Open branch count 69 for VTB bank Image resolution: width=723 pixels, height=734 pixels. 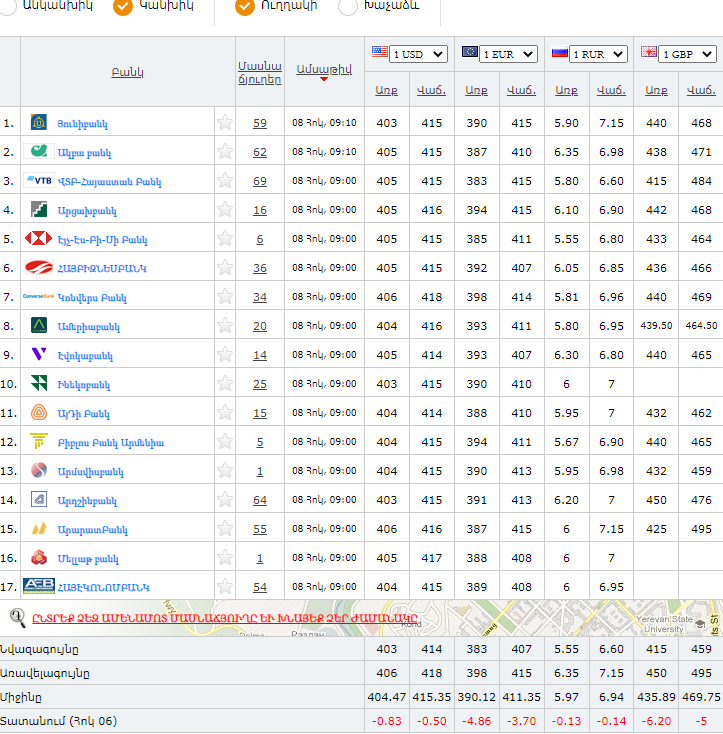(x=260, y=181)
